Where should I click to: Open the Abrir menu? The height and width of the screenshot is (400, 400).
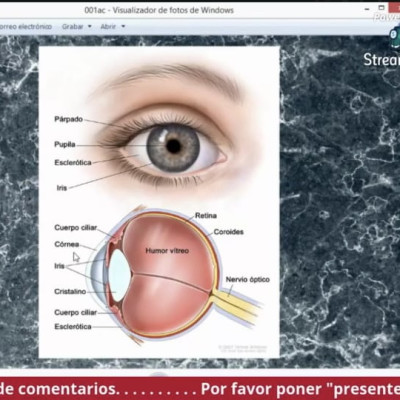(108, 26)
